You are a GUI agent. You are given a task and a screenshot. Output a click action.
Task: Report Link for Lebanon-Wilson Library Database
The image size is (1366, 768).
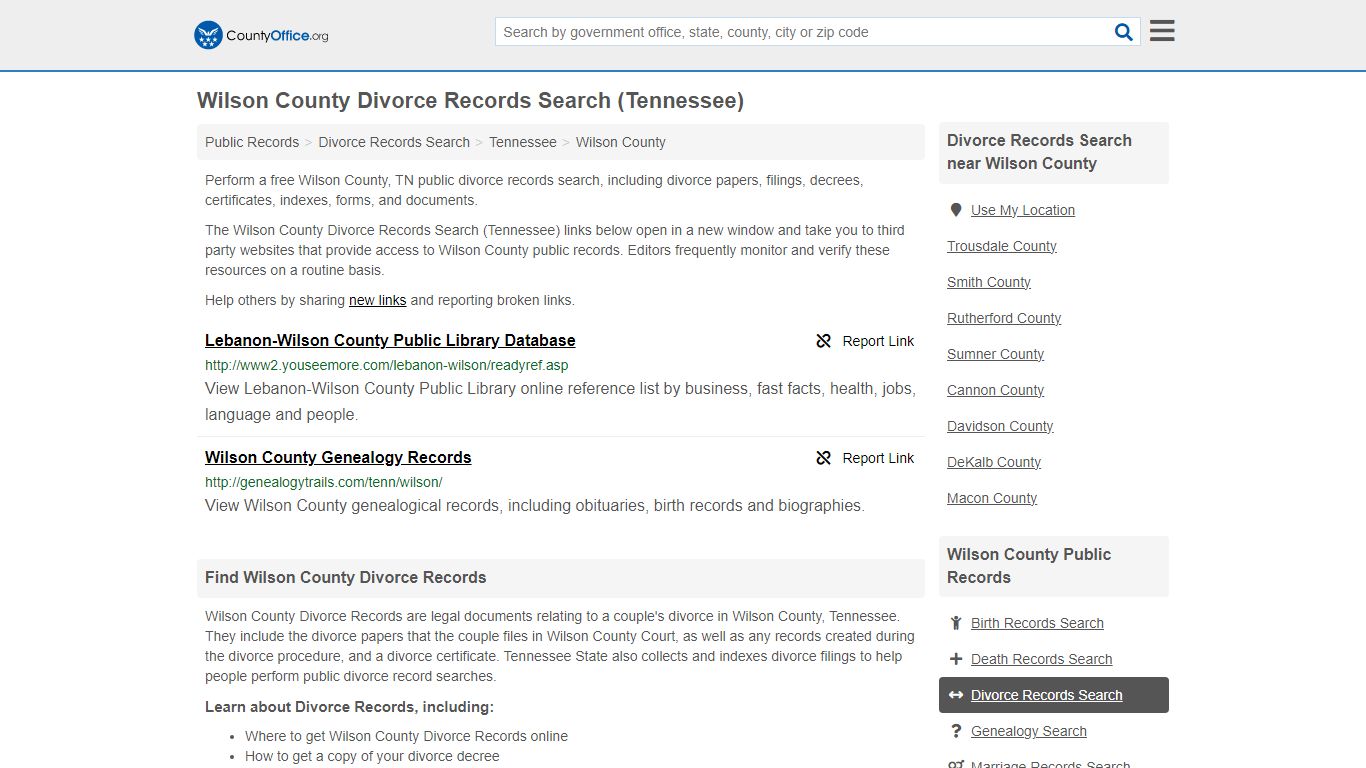click(865, 341)
